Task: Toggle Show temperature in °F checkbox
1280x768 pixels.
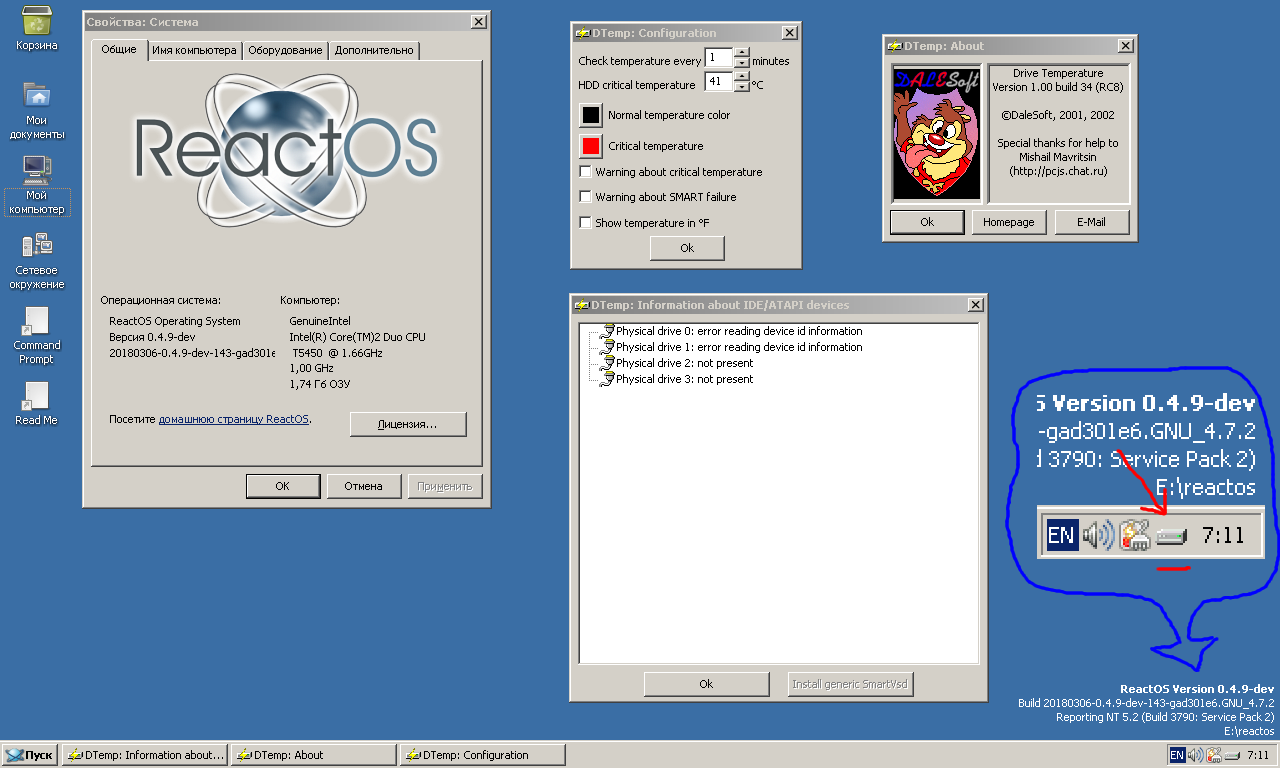Action: (586, 223)
